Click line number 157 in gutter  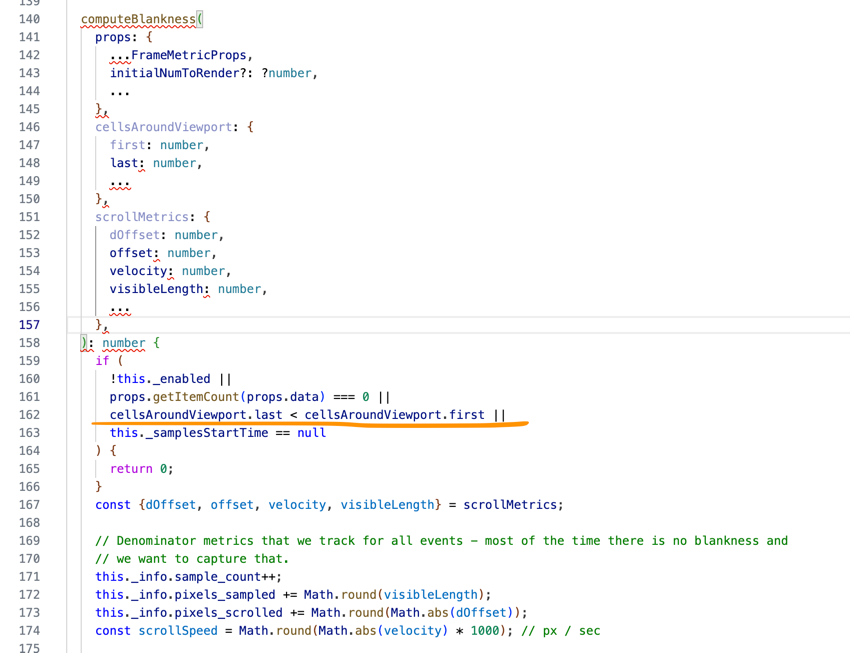pos(29,325)
